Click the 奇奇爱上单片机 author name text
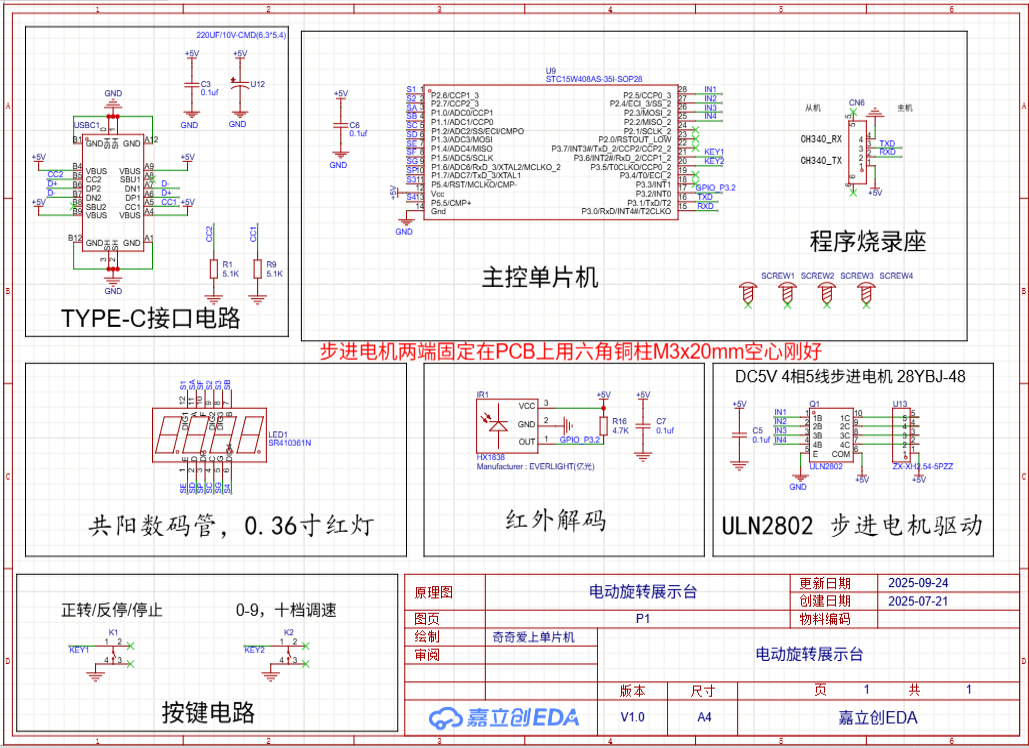The height and width of the screenshot is (748, 1029). pos(536,638)
